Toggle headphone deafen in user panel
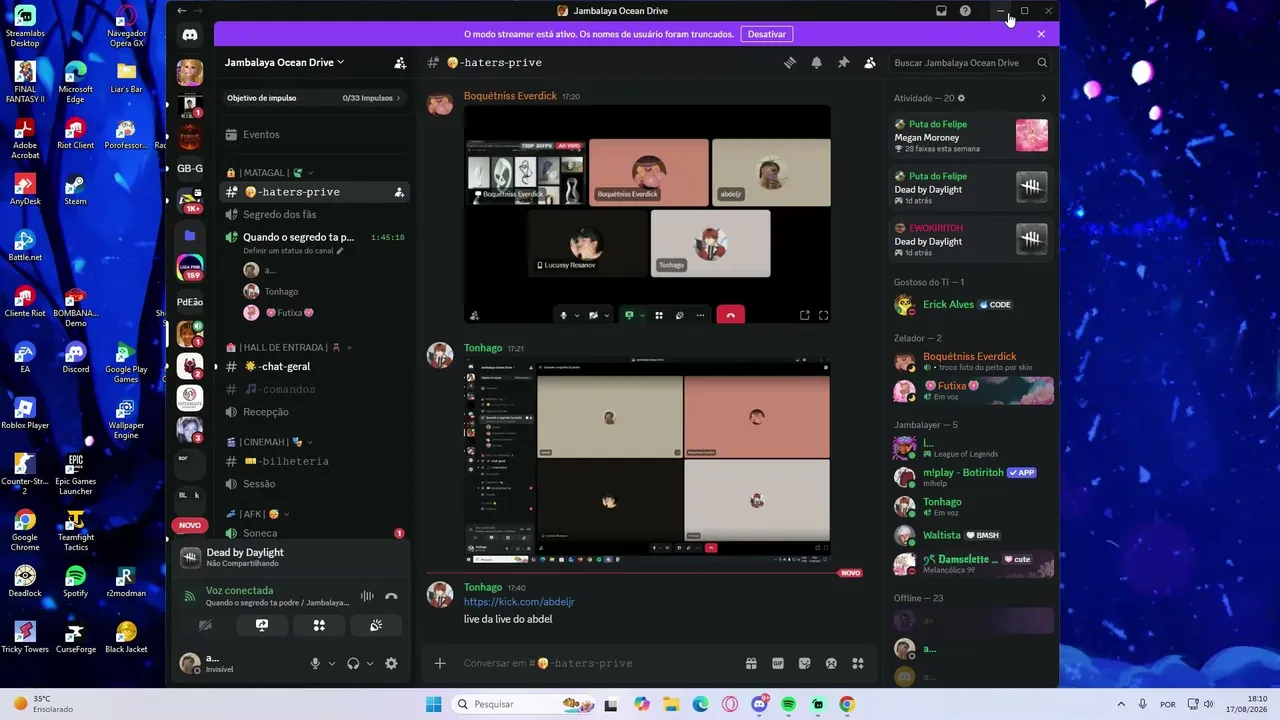1280x720 pixels. pyautogui.click(x=353, y=663)
